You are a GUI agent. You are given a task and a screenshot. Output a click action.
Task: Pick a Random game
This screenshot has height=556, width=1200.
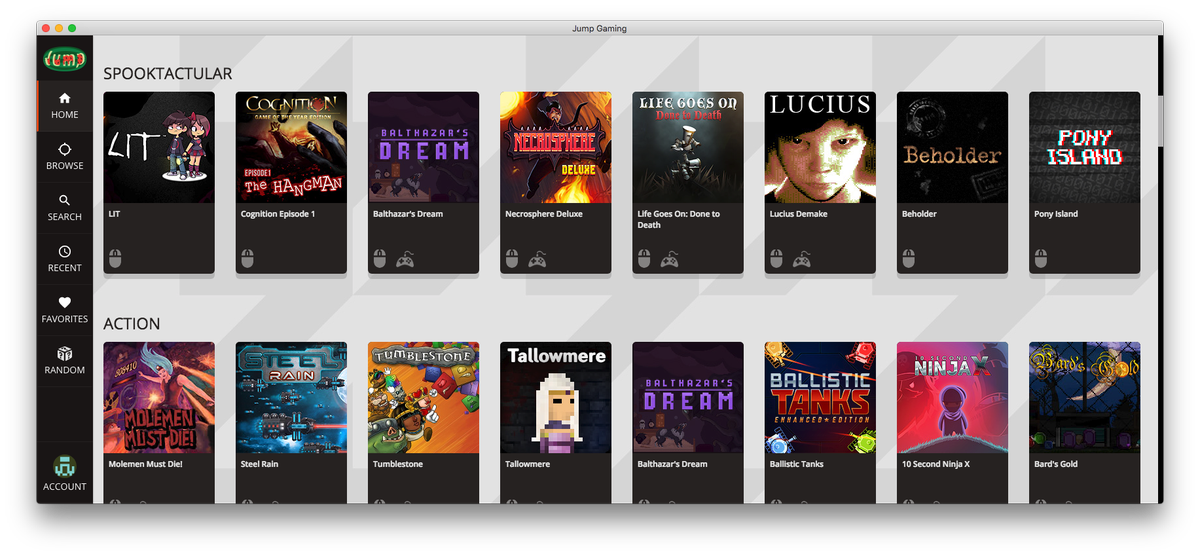coord(64,361)
